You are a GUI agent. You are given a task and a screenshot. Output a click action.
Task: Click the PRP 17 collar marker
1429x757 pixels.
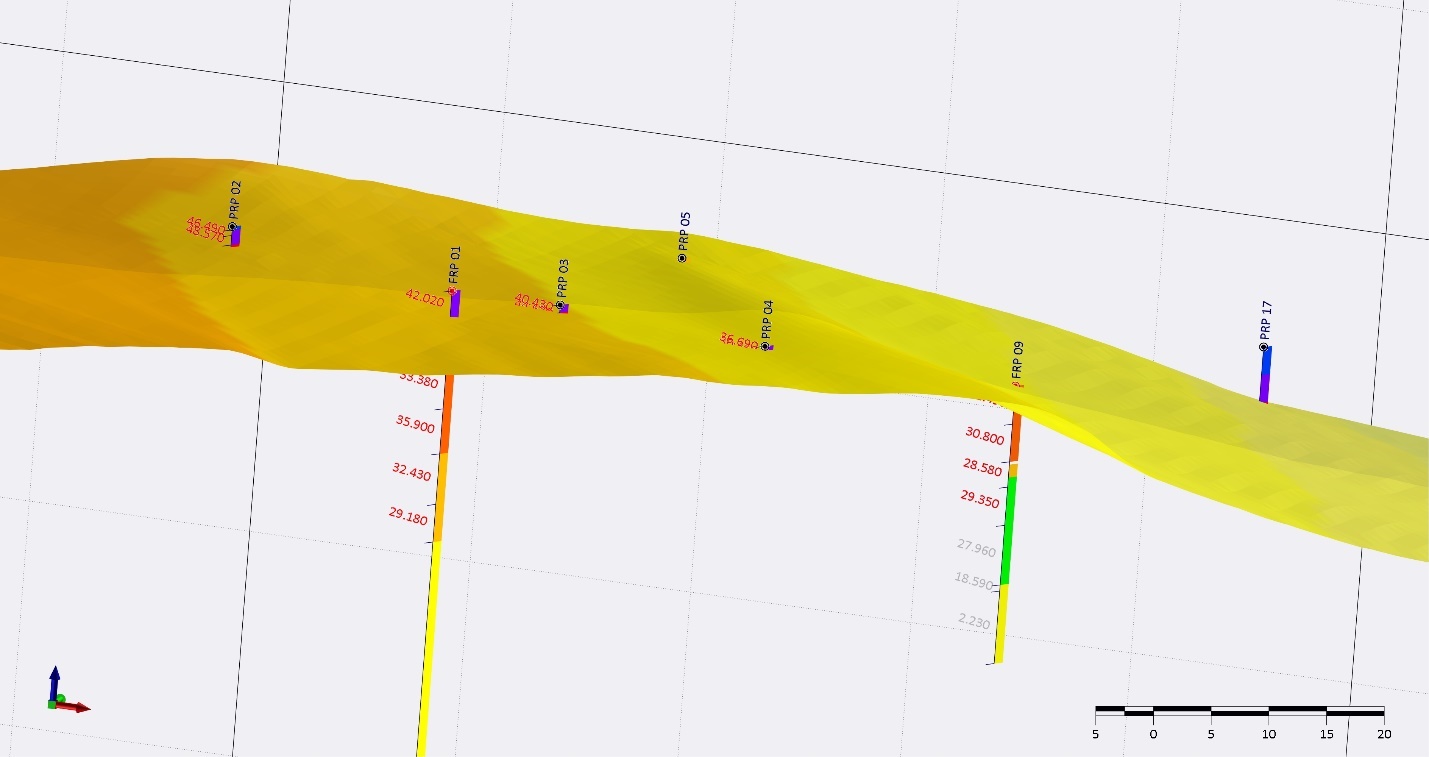[x=1264, y=347]
